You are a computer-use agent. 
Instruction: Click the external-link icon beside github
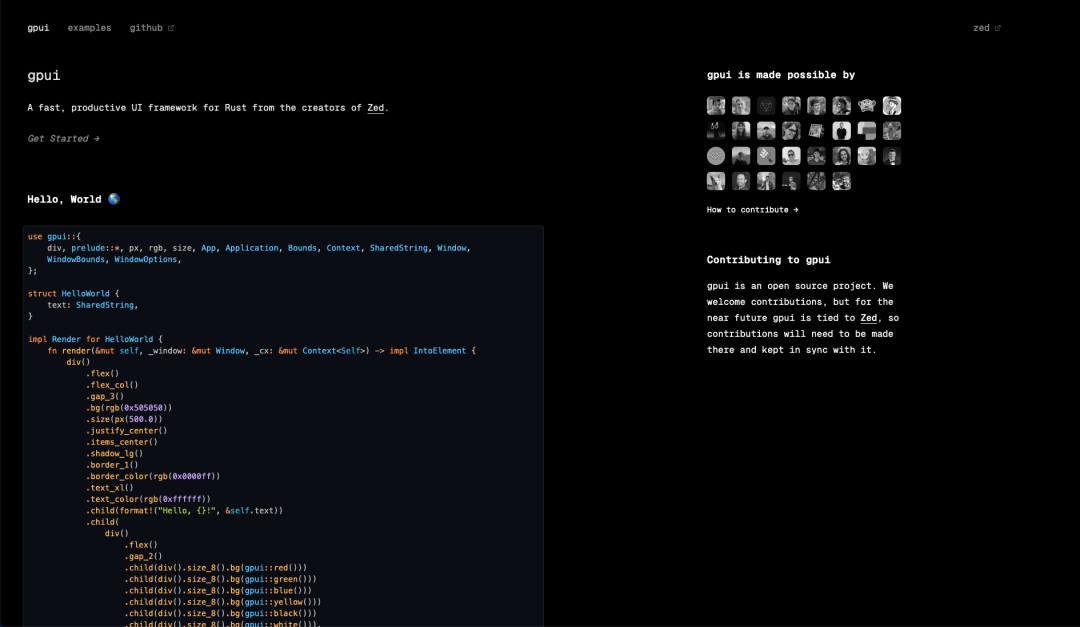pos(171,28)
